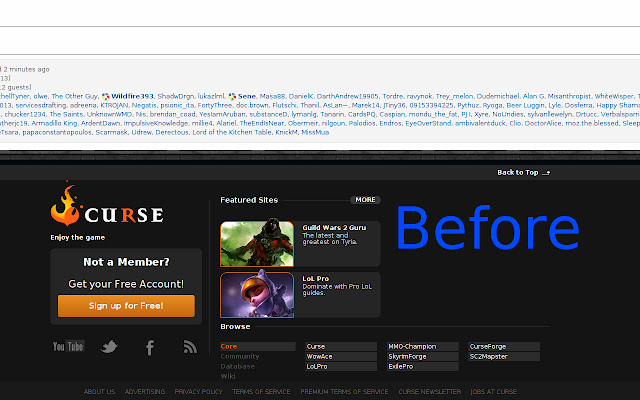View user Scarmask
The height and width of the screenshot is (400, 640).
111,132
